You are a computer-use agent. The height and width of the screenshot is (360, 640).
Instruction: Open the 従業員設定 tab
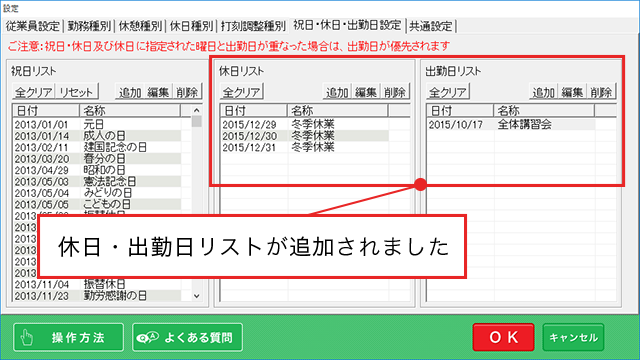point(33,26)
